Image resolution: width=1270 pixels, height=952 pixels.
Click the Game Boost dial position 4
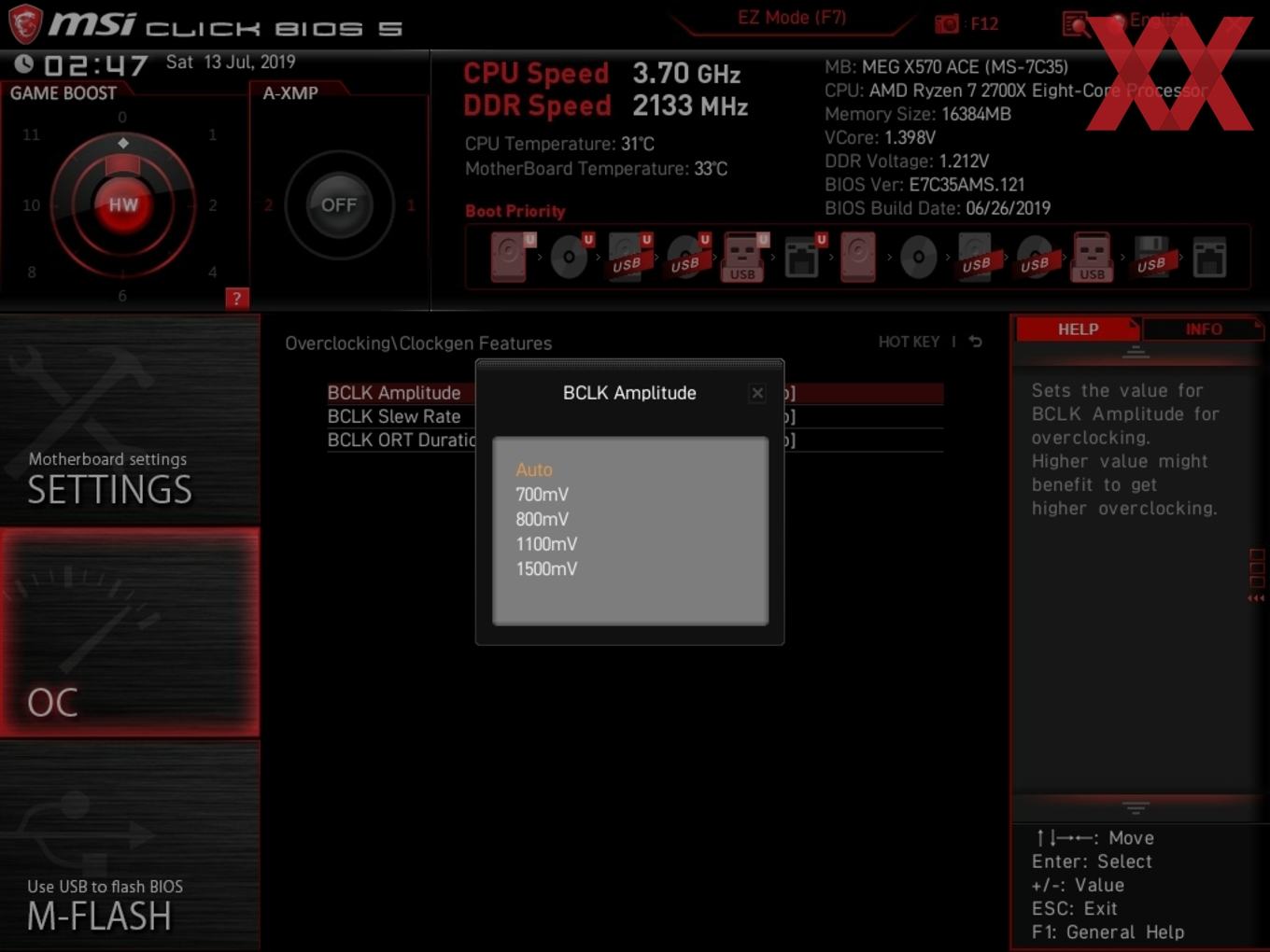213,273
